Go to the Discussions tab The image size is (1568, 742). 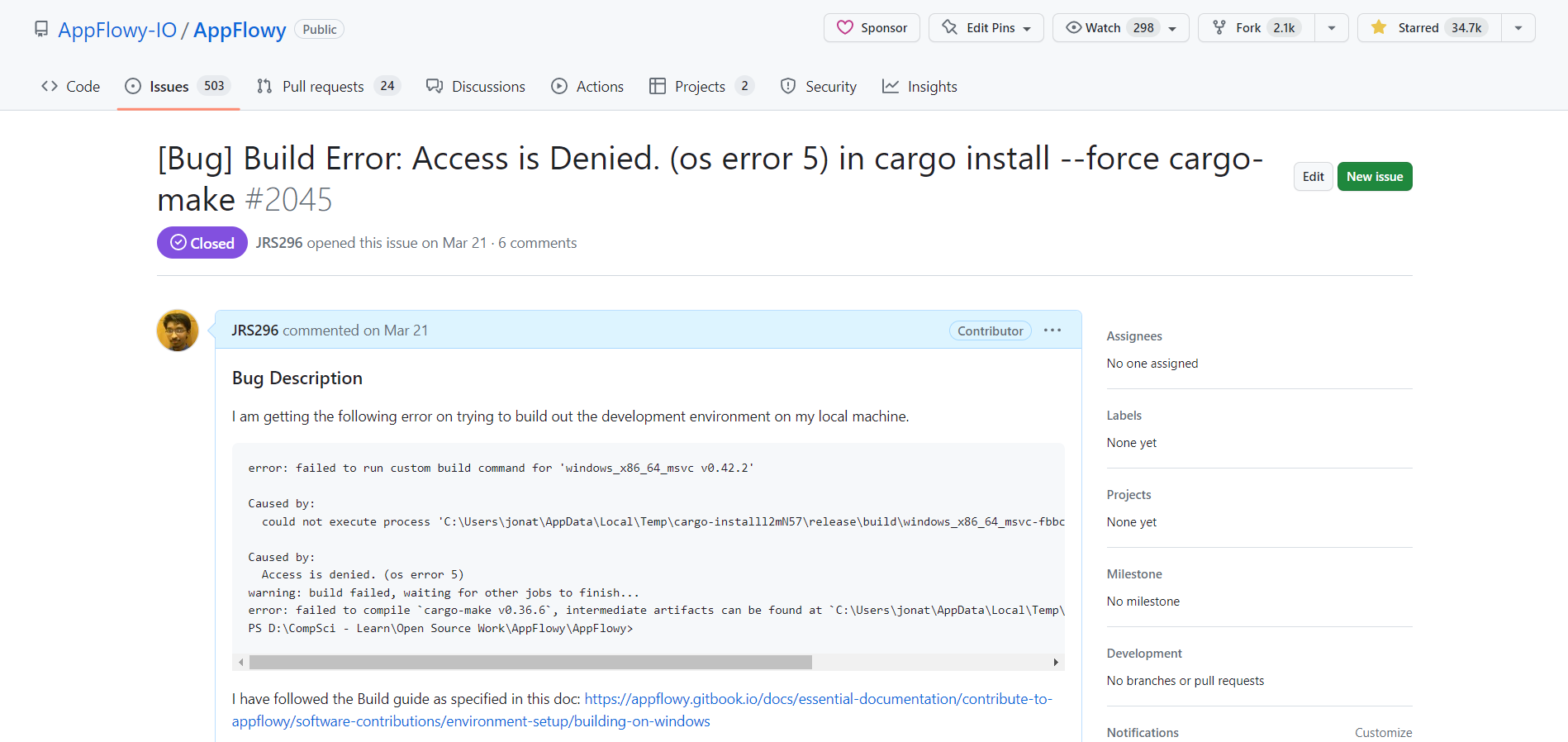tap(475, 86)
